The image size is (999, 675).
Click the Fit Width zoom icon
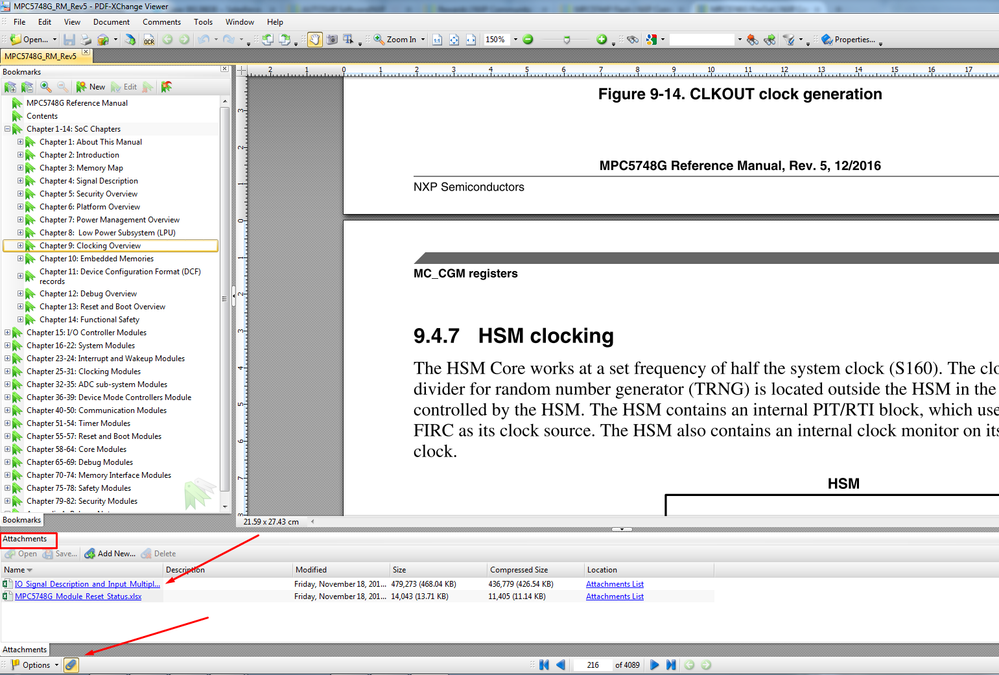click(x=471, y=40)
